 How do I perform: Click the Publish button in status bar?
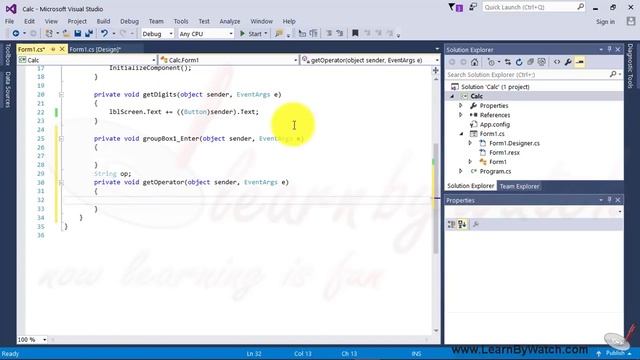click(614, 353)
